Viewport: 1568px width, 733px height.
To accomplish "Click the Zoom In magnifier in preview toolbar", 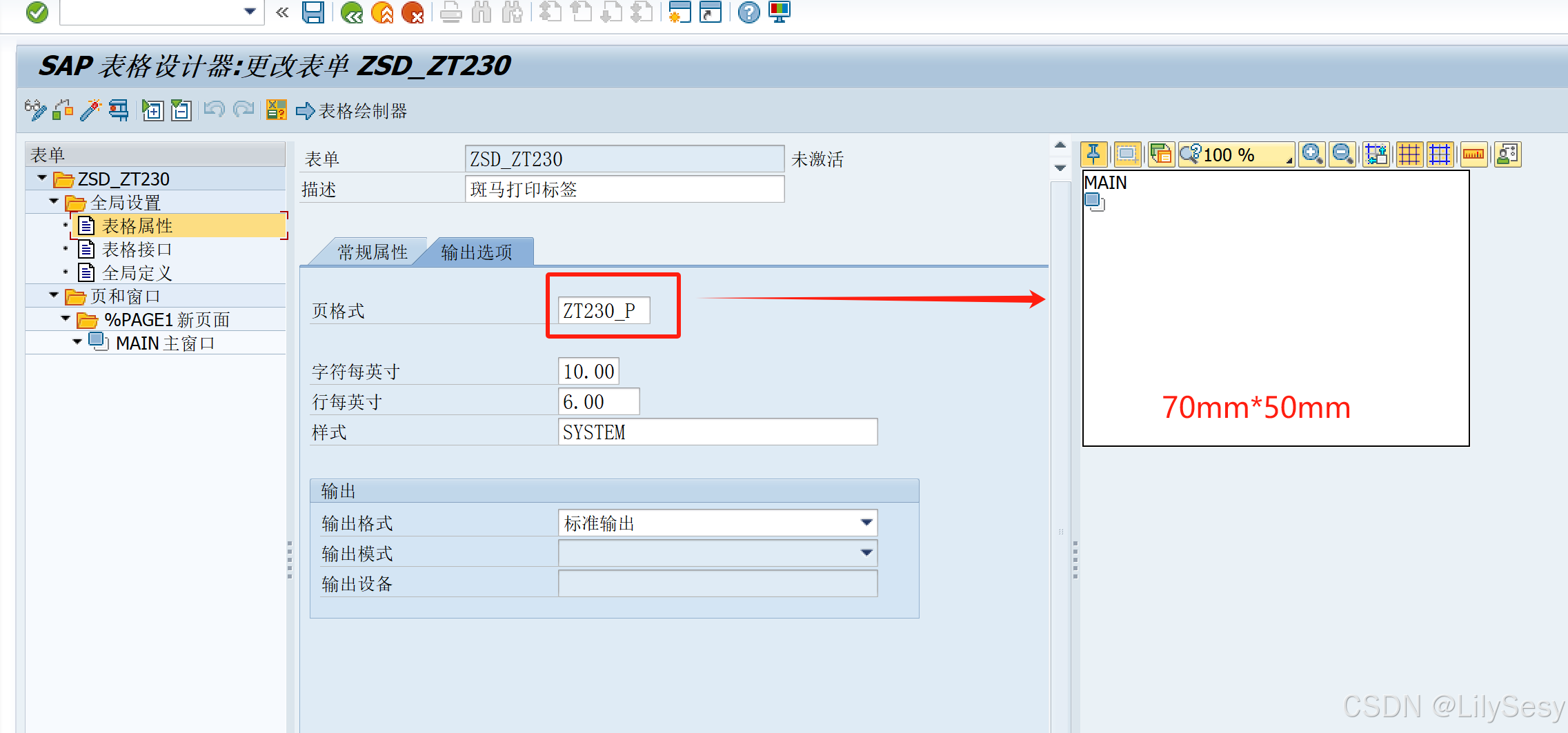I will [x=1312, y=154].
